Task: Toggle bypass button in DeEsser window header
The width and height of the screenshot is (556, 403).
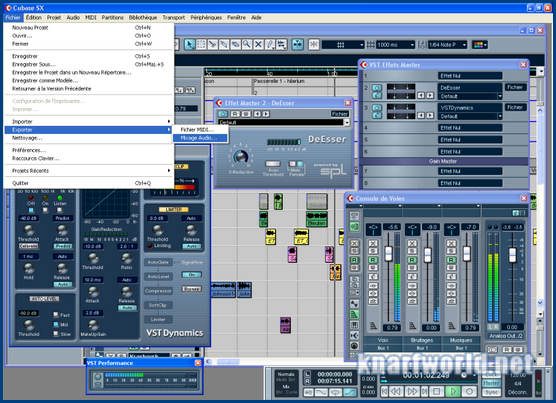Action: (223, 114)
